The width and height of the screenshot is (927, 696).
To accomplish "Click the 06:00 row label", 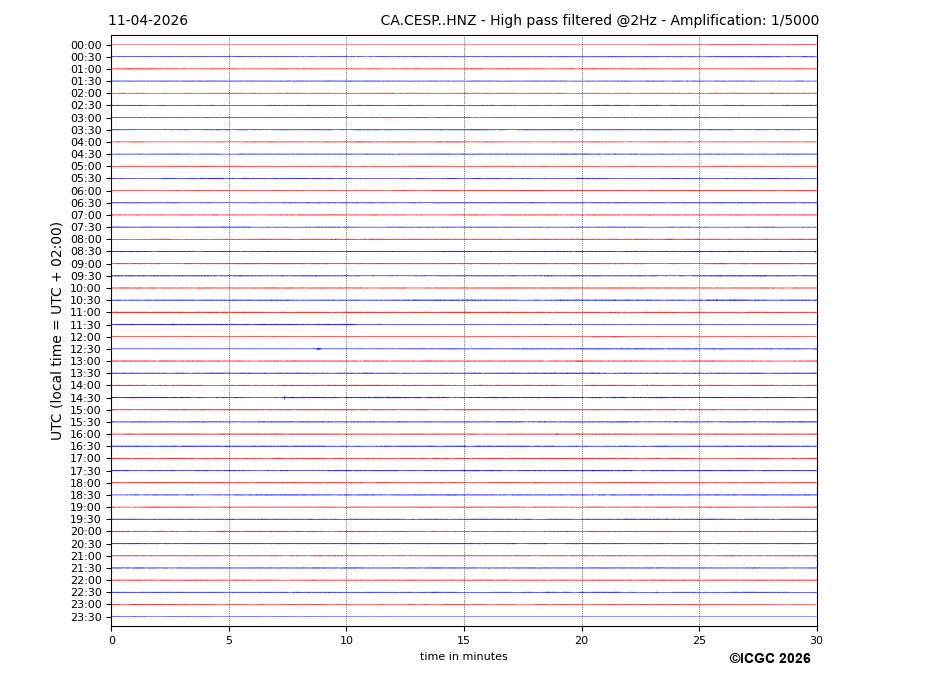I will 86,191.
